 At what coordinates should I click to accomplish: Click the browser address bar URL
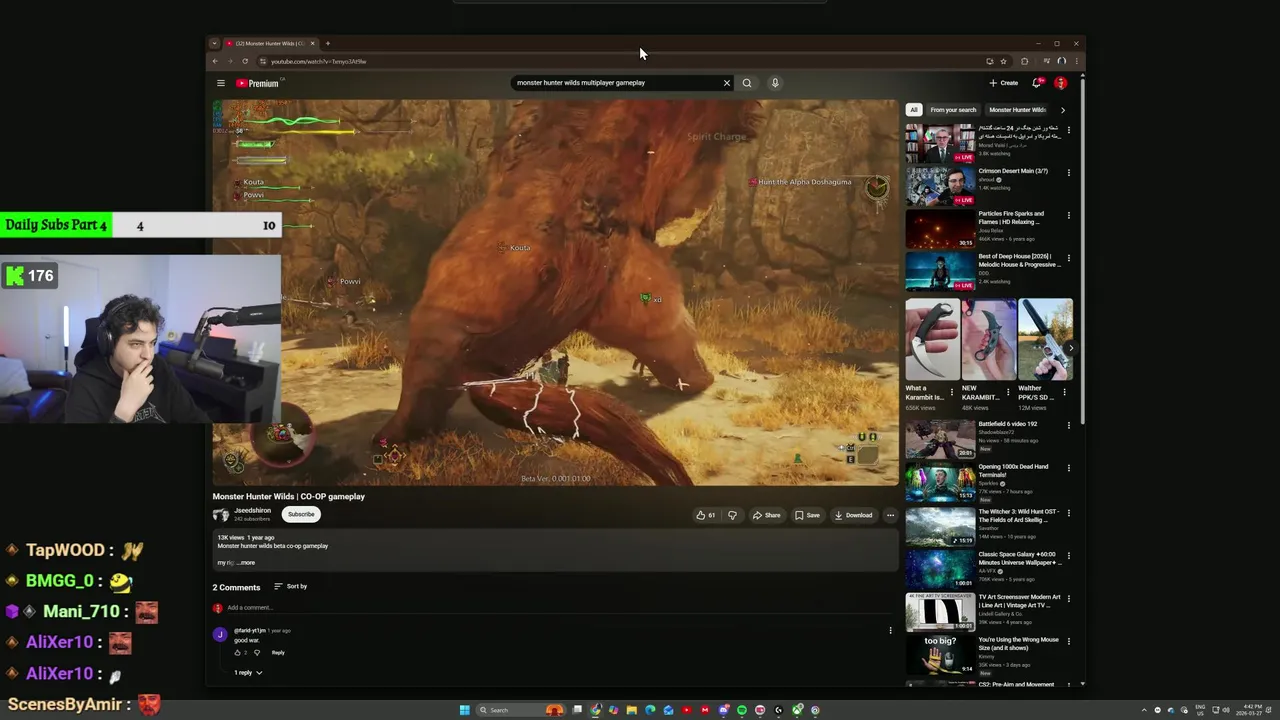click(318, 61)
